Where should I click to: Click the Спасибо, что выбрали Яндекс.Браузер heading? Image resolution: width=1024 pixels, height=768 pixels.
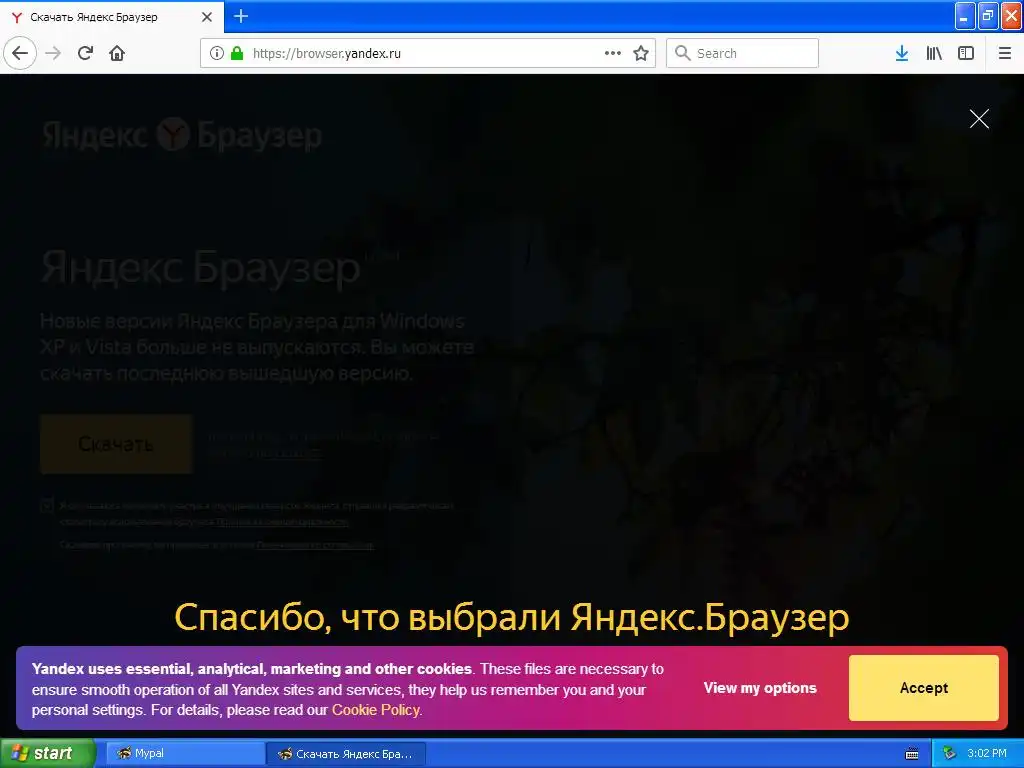click(x=511, y=616)
